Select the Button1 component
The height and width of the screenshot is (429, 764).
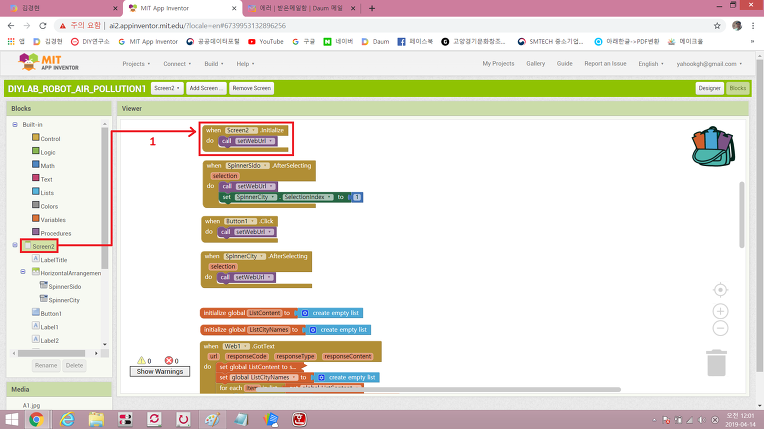click(47, 313)
